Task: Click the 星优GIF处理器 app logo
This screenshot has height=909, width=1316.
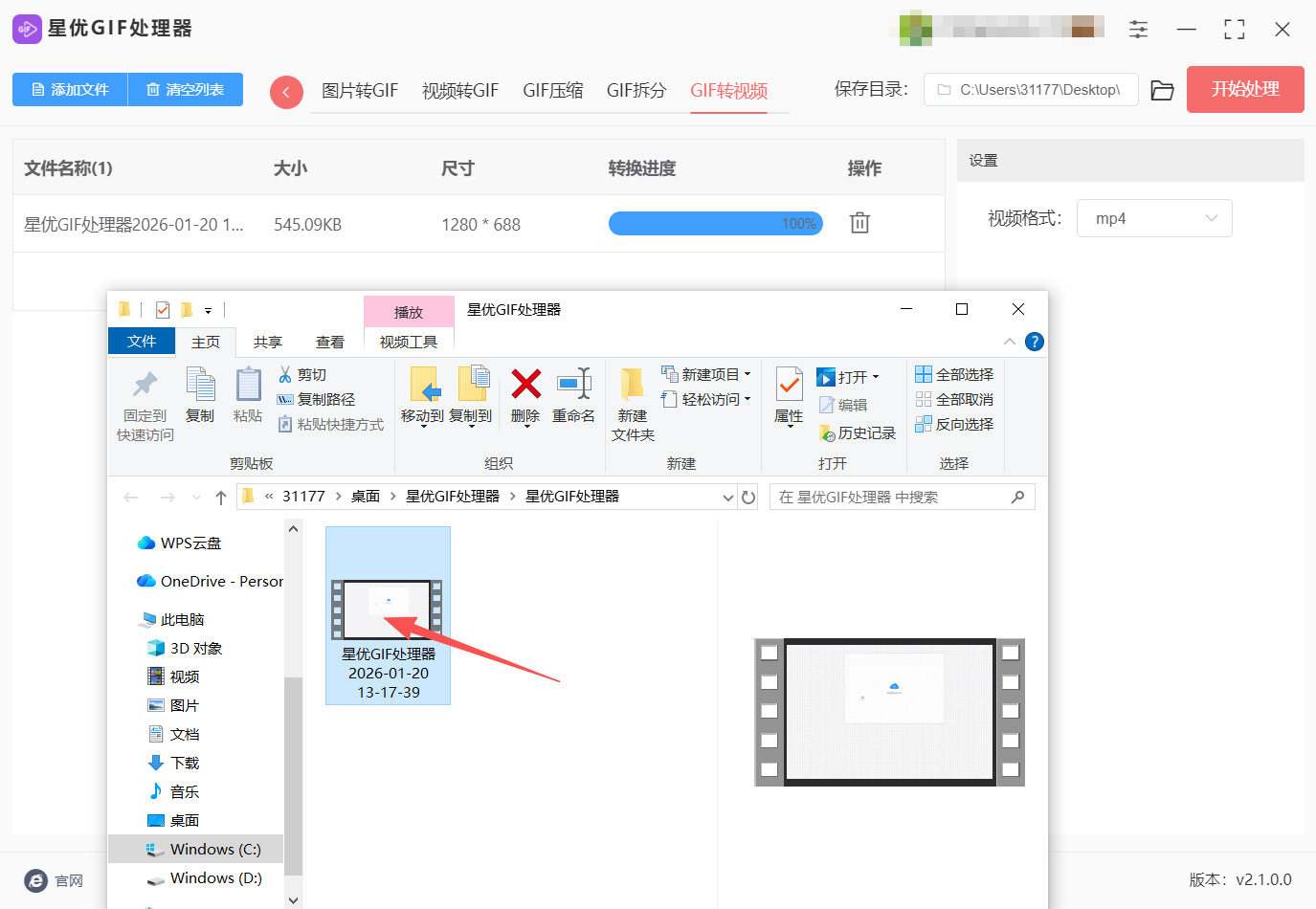Action: coord(27,29)
